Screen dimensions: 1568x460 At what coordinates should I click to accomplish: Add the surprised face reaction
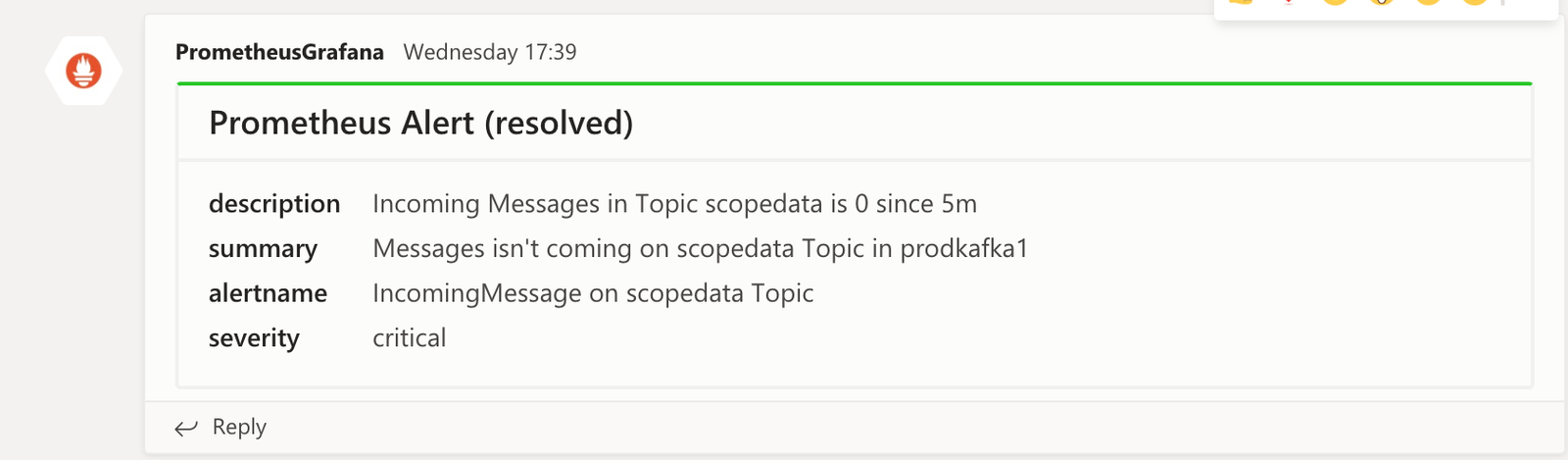[1382, 2]
